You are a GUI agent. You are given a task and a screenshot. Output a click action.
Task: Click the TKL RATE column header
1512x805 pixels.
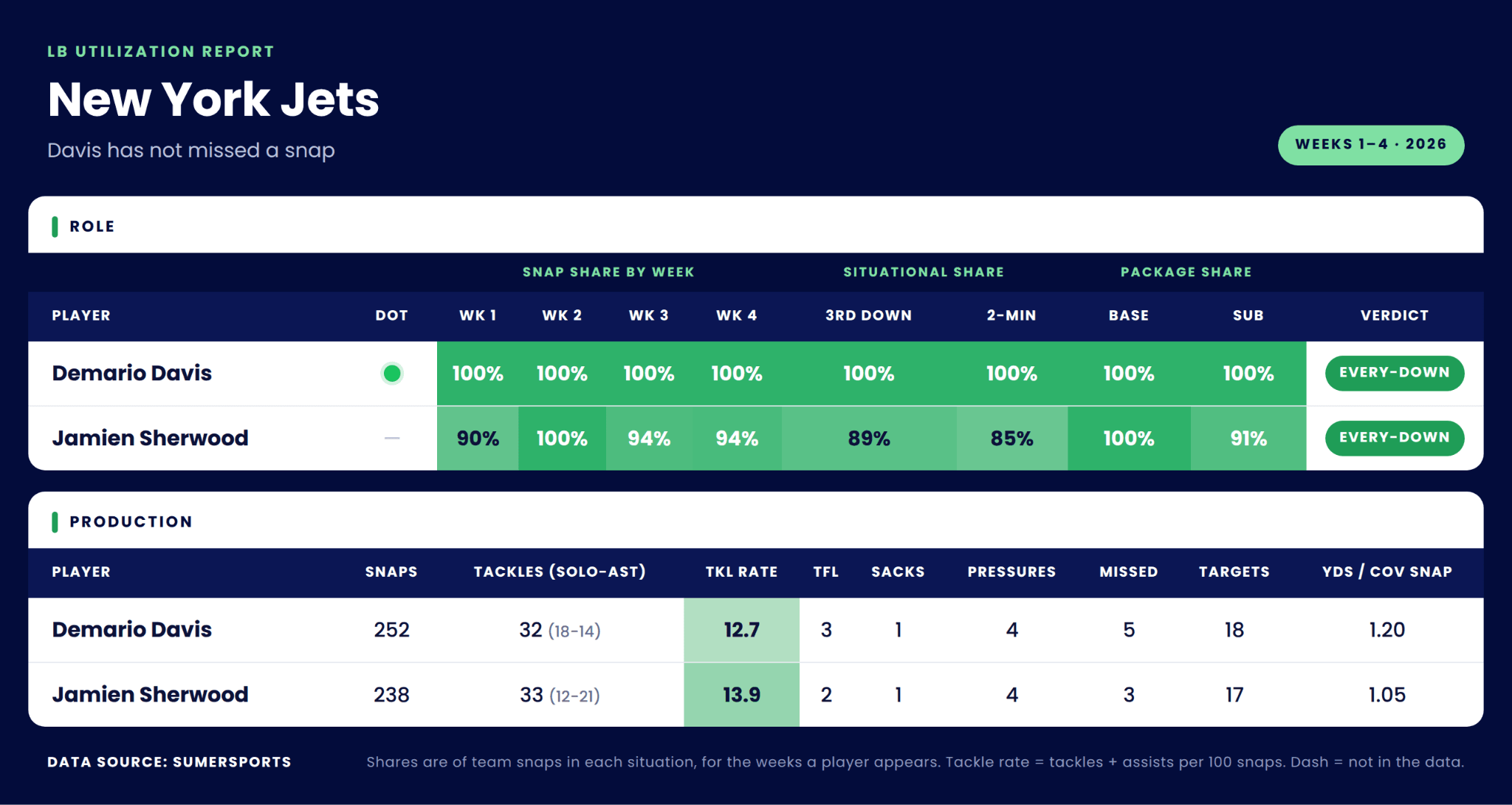(x=741, y=572)
